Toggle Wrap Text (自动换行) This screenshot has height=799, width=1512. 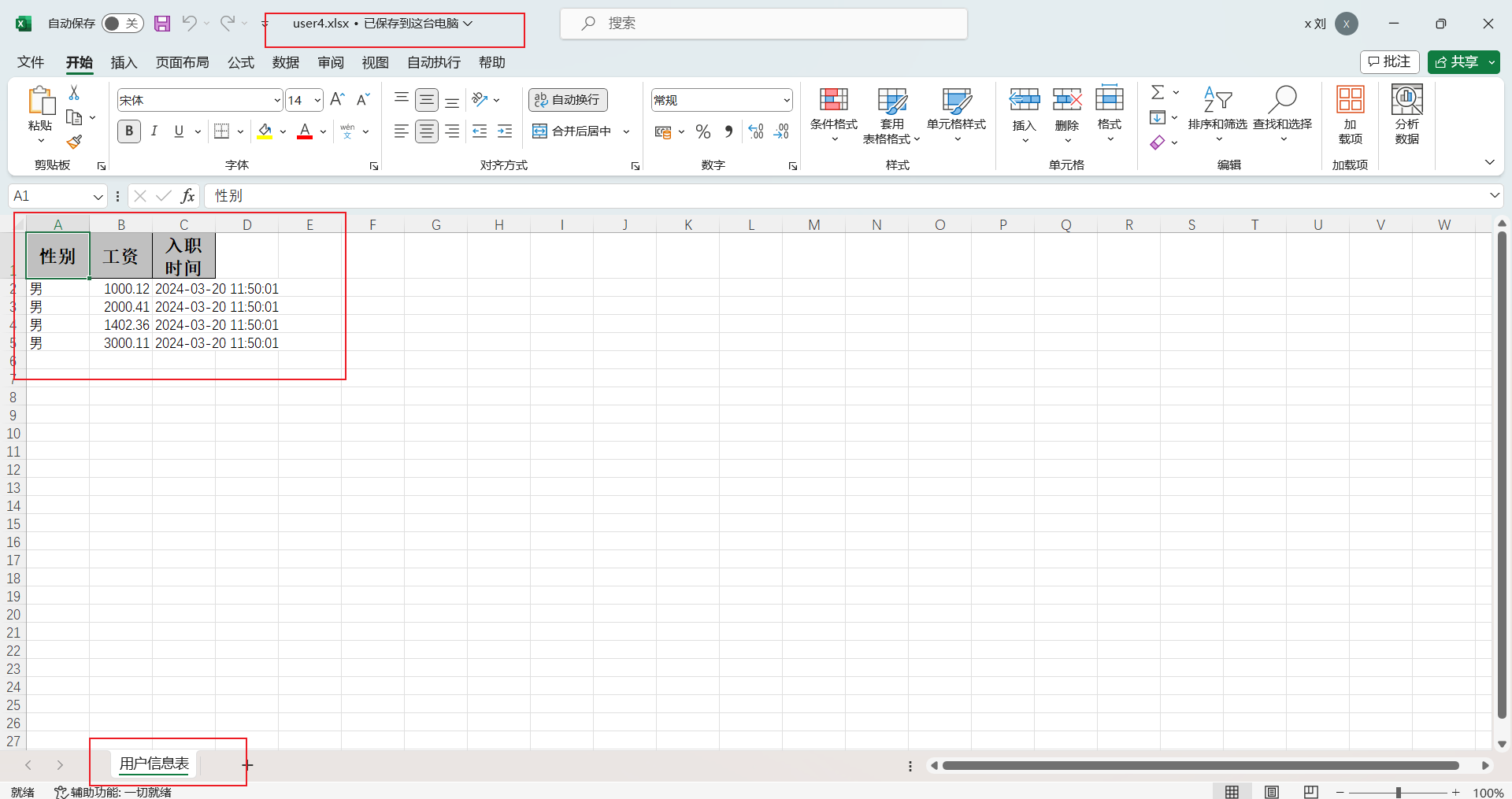point(568,100)
